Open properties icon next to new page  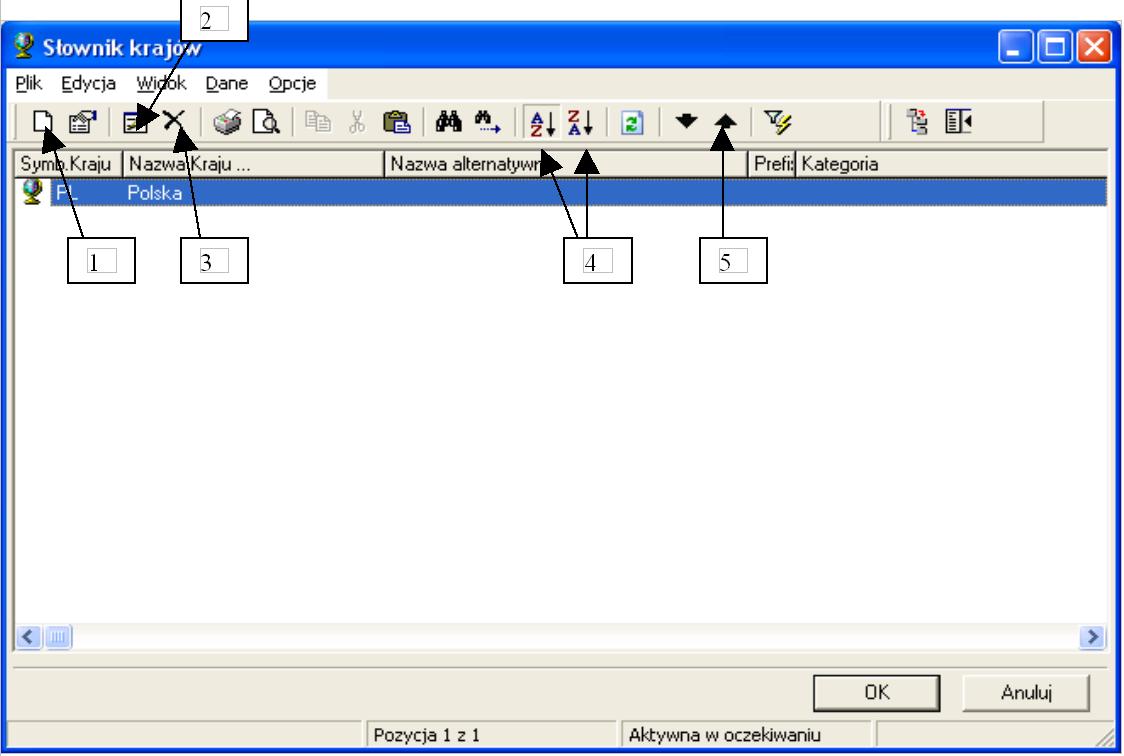click(x=82, y=121)
